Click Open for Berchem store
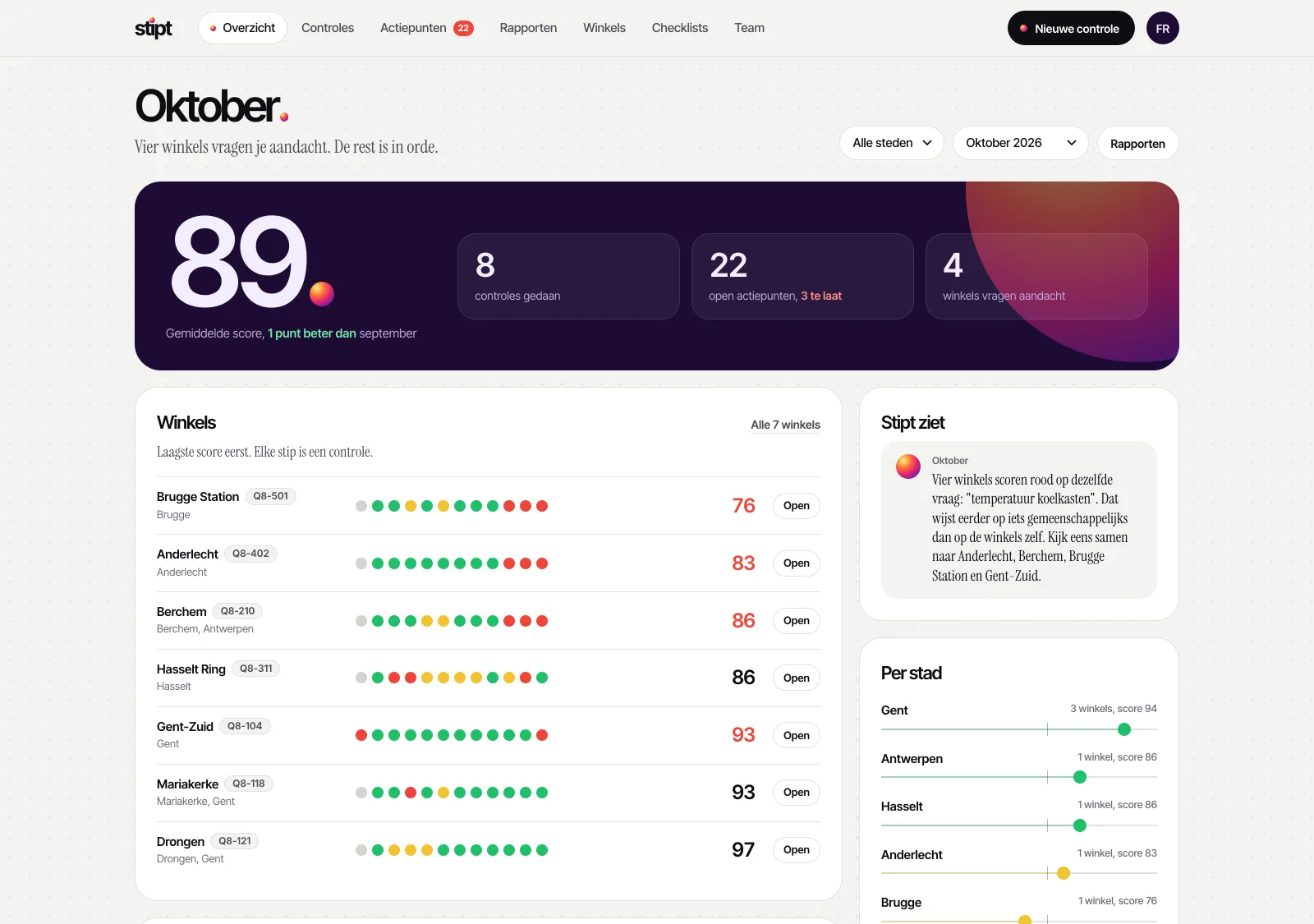The width and height of the screenshot is (1314, 924). pos(797,621)
